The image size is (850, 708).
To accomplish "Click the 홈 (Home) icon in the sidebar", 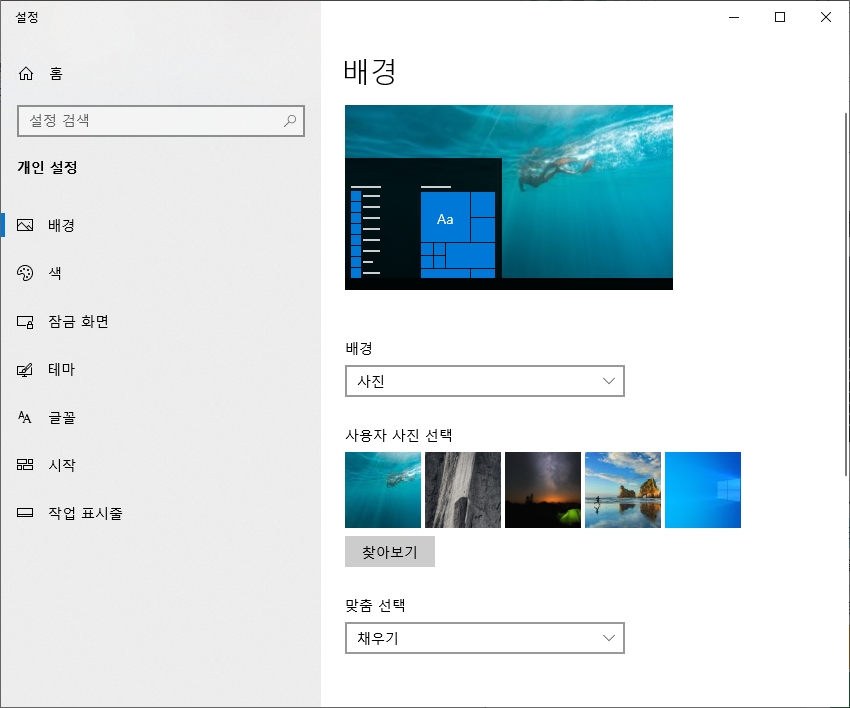I will tap(24, 72).
